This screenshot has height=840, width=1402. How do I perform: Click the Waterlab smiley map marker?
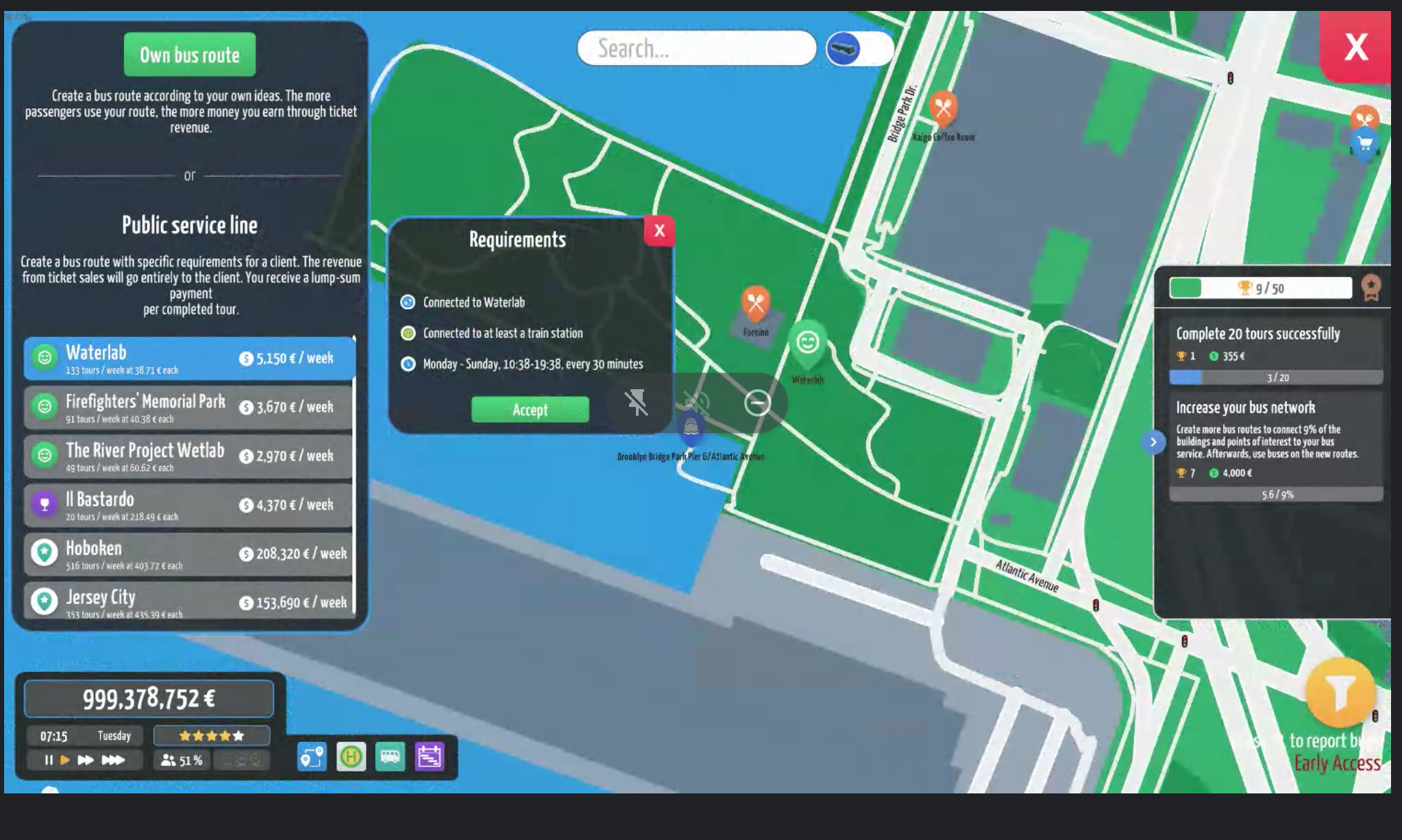coord(807,343)
